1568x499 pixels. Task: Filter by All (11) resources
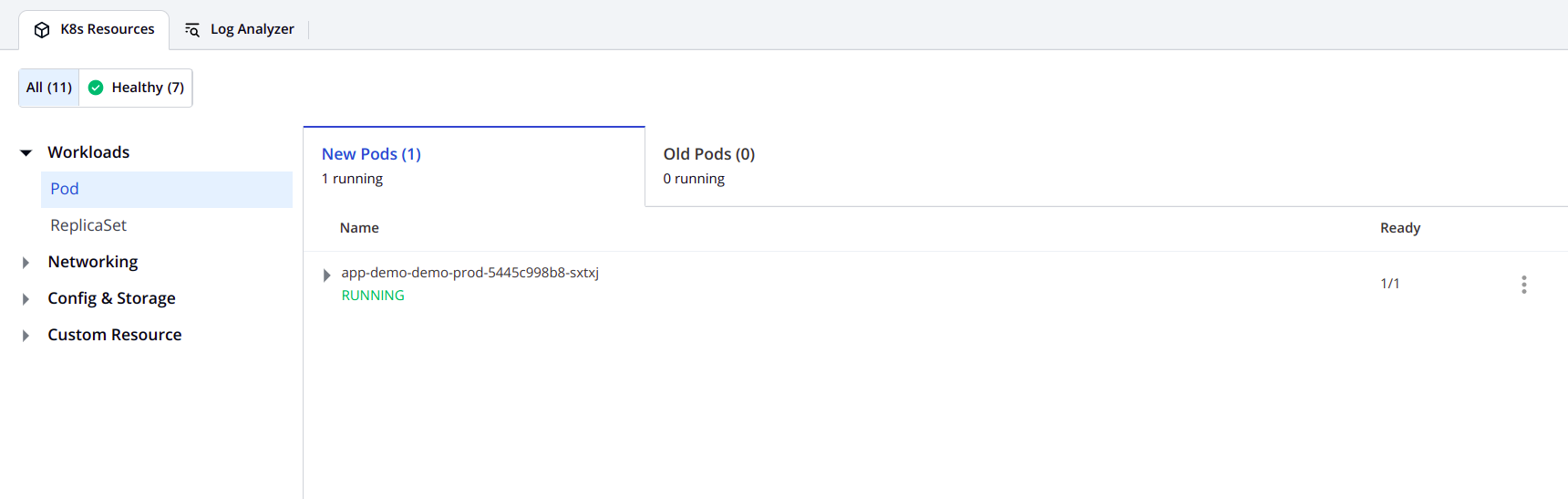click(49, 88)
